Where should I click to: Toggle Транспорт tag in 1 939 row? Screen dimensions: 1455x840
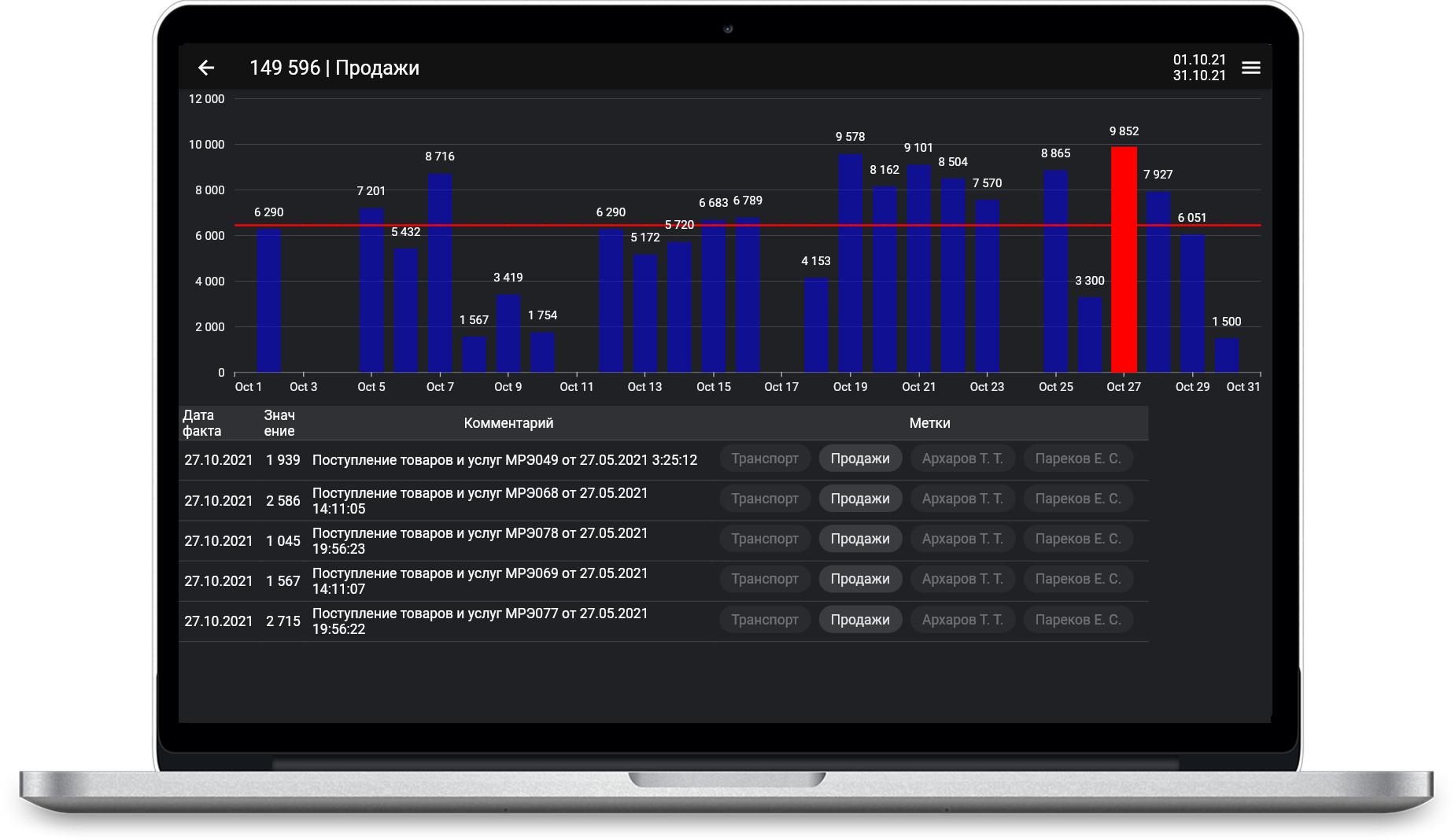[764, 459]
